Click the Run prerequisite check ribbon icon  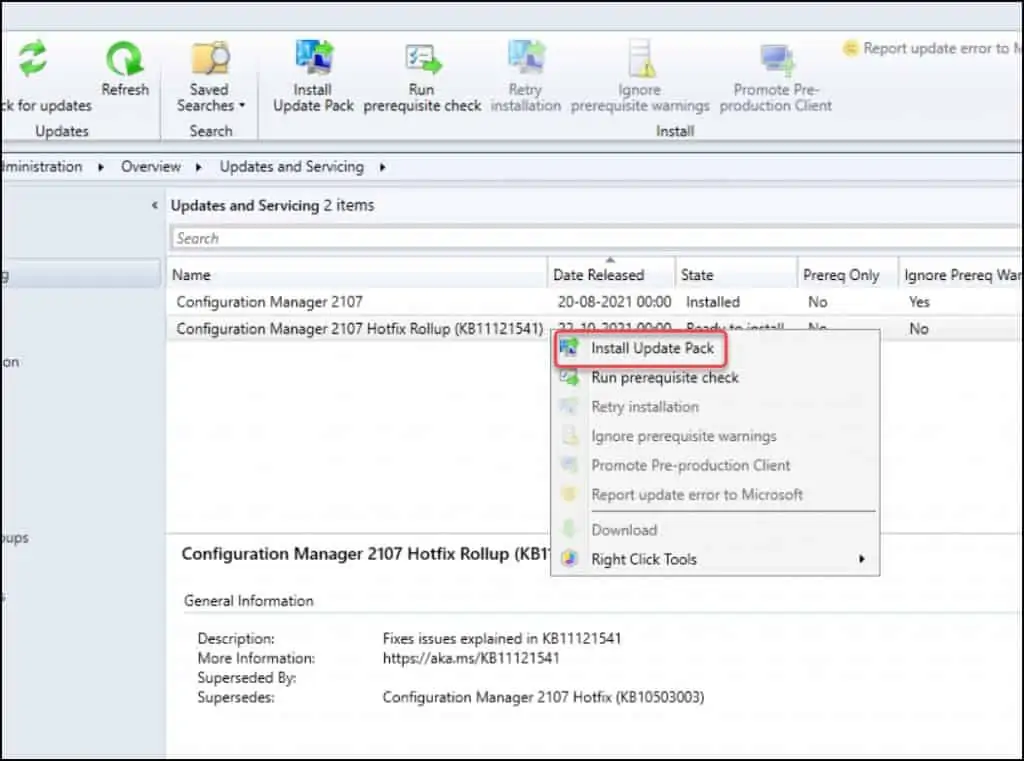(x=423, y=59)
